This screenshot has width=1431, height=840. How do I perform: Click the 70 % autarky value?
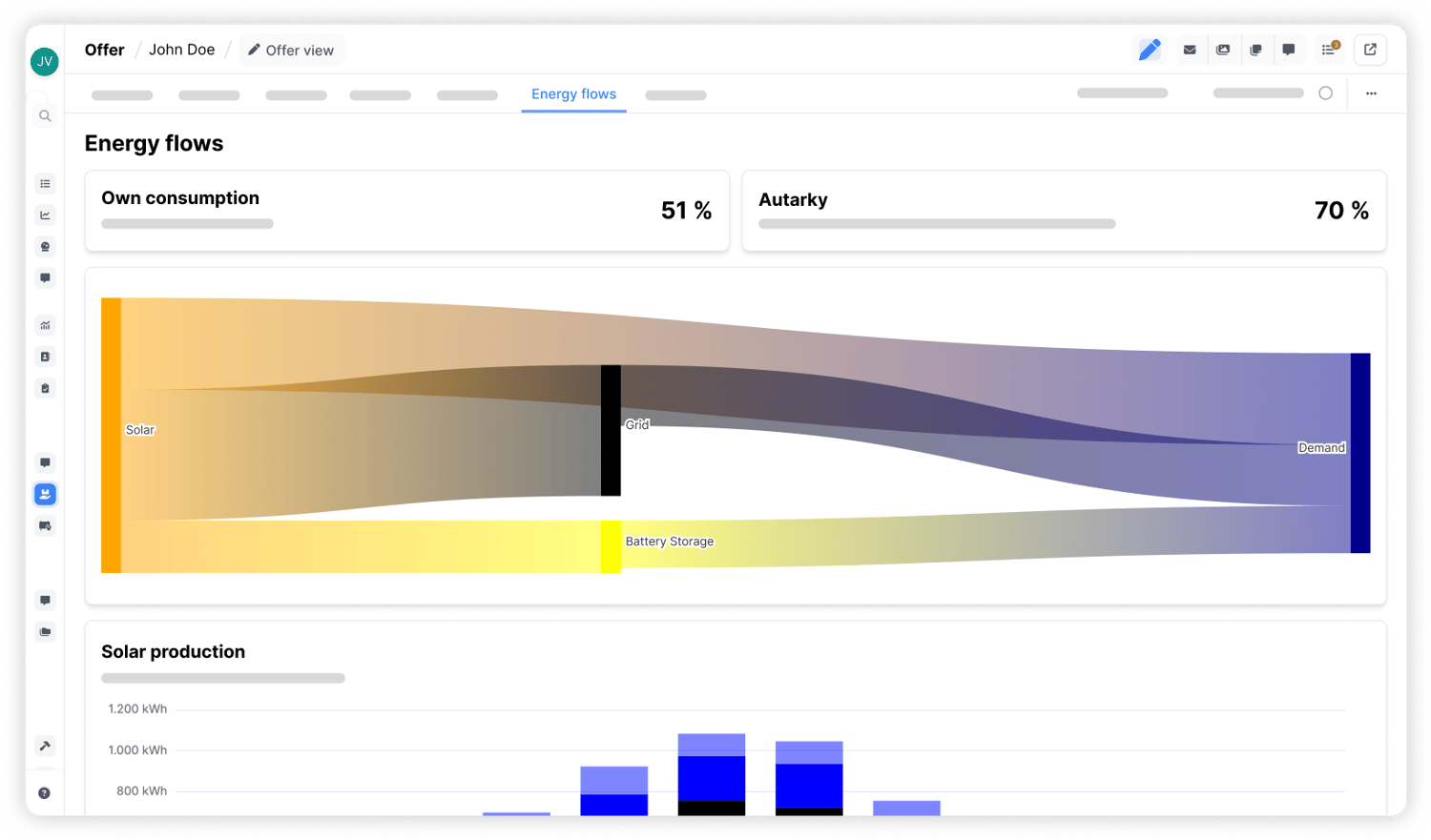[x=1341, y=211]
